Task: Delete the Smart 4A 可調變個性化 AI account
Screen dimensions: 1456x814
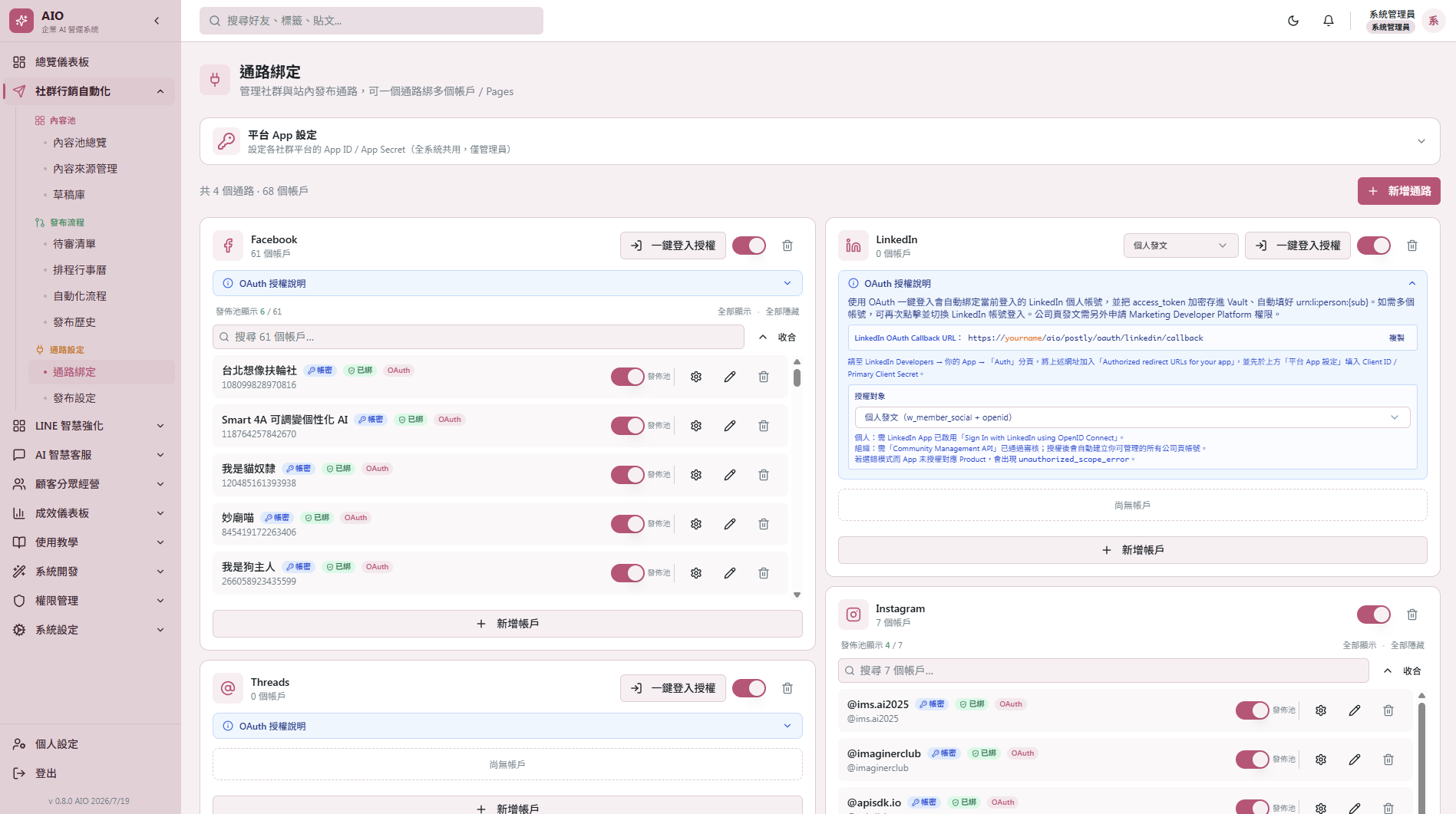Action: [764, 426]
